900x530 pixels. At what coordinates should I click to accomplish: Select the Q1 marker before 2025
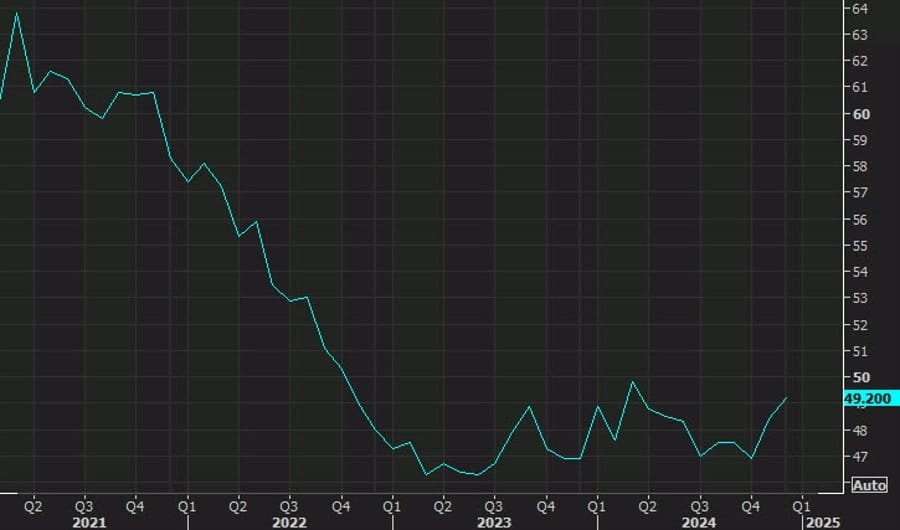[802, 504]
